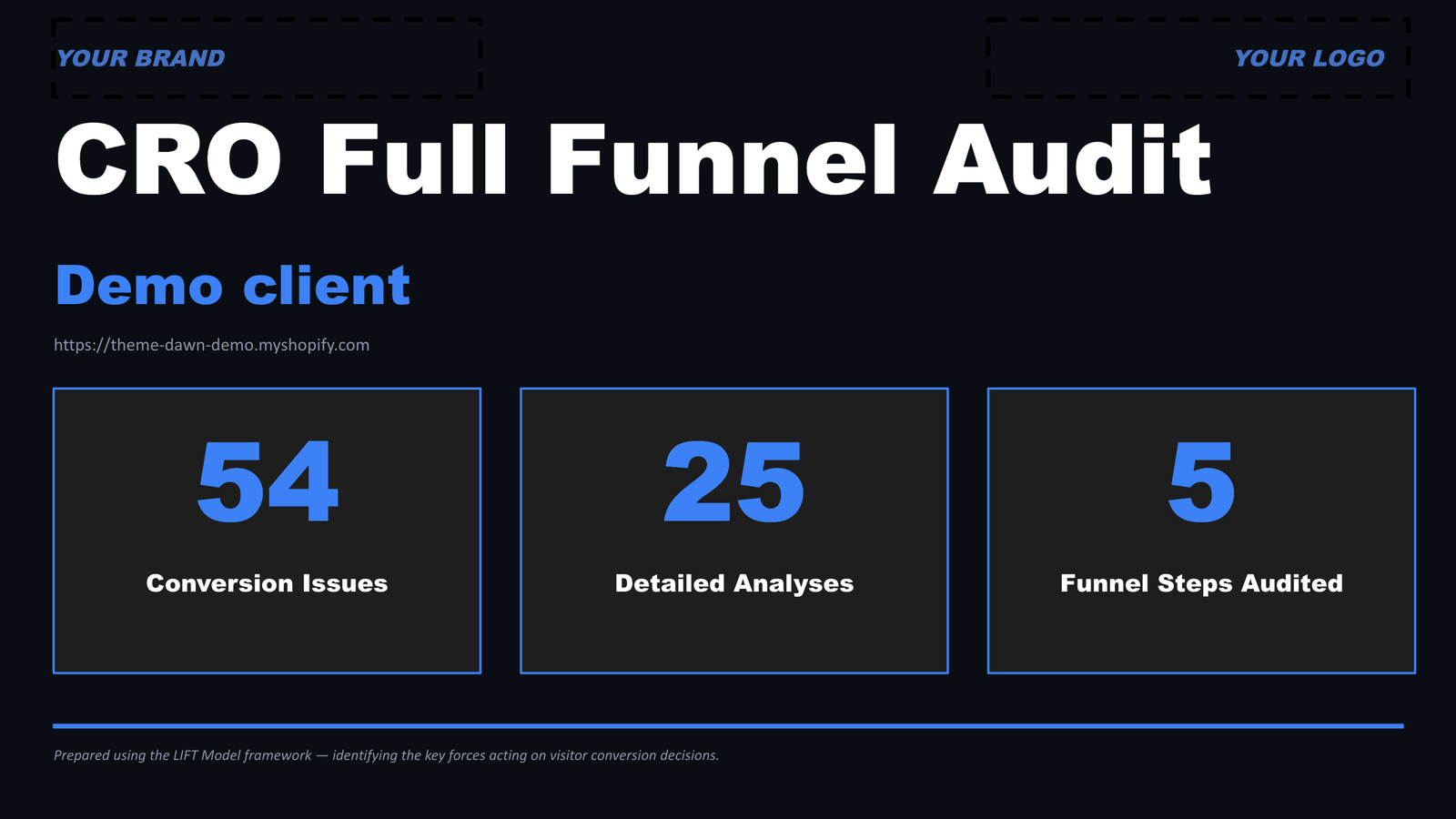Screen dimensions: 1456x819
Task: Click the Detailed Analyses label
Action: pos(734,583)
